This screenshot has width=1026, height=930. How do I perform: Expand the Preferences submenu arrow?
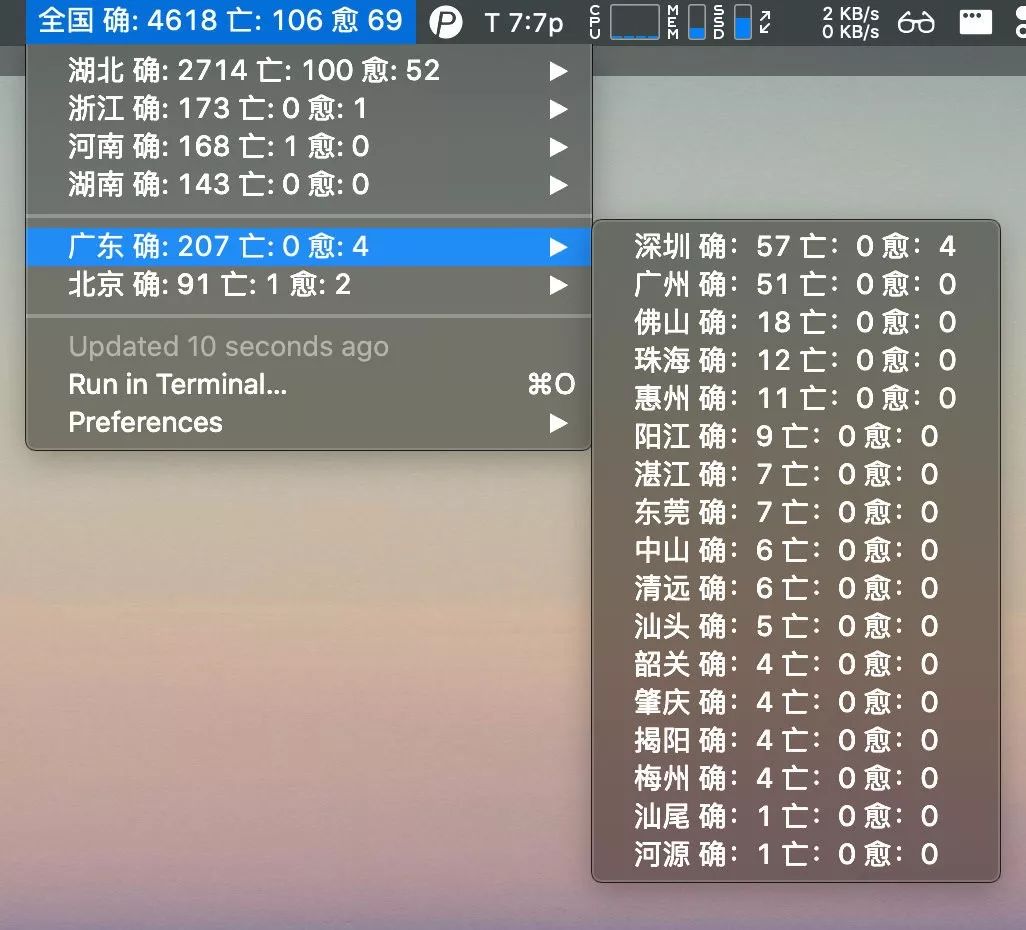558,423
